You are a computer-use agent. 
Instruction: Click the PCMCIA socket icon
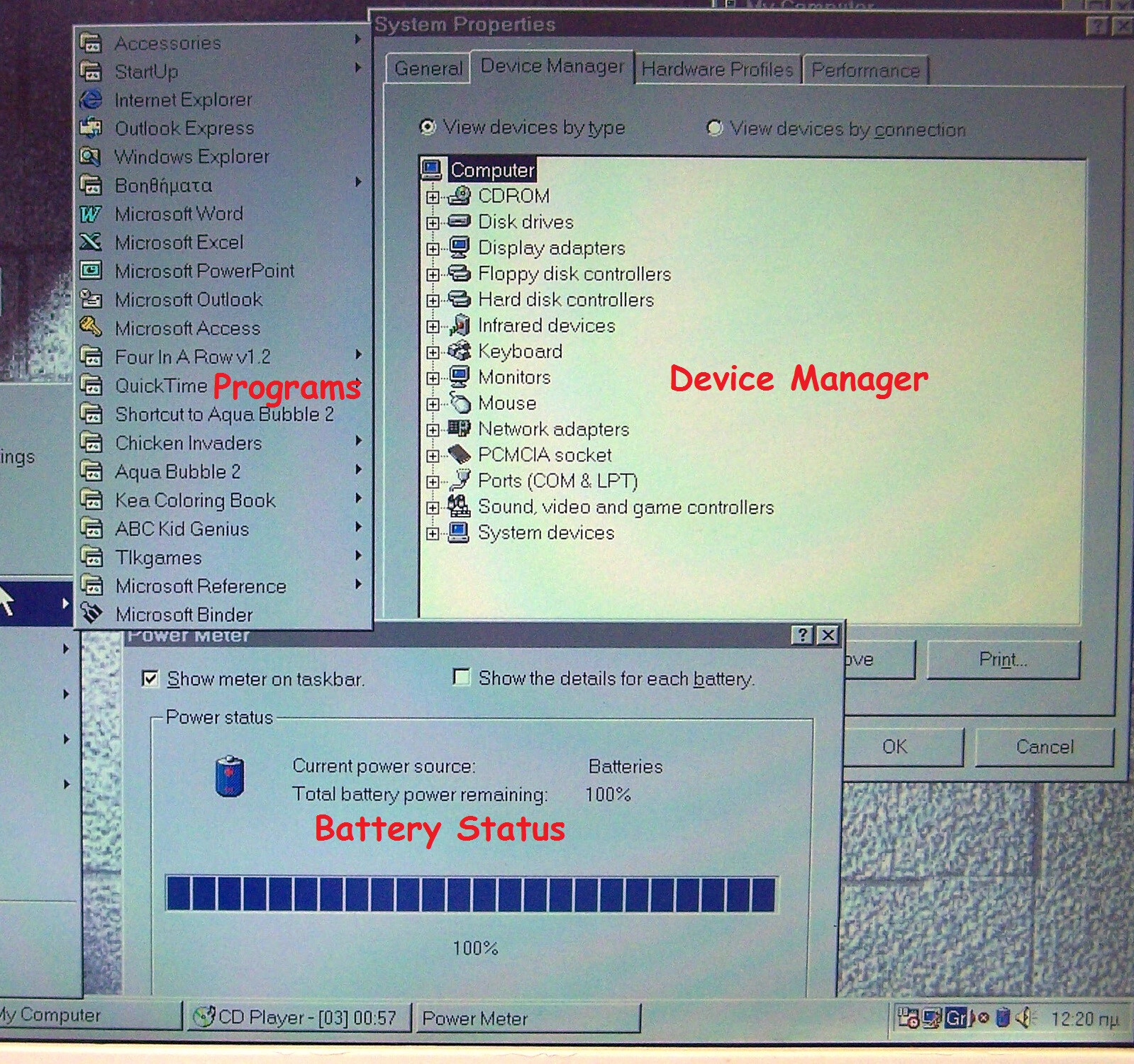(460, 454)
